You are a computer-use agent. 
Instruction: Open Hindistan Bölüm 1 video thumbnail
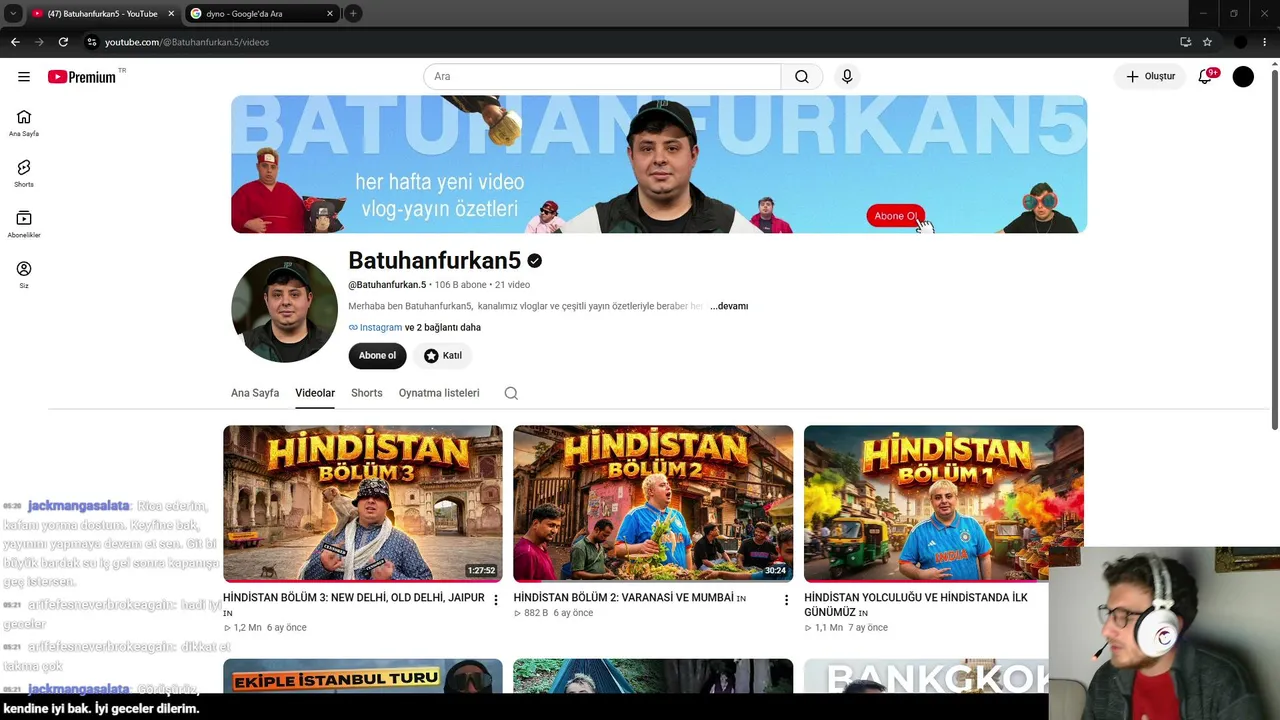click(x=944, y=503)
